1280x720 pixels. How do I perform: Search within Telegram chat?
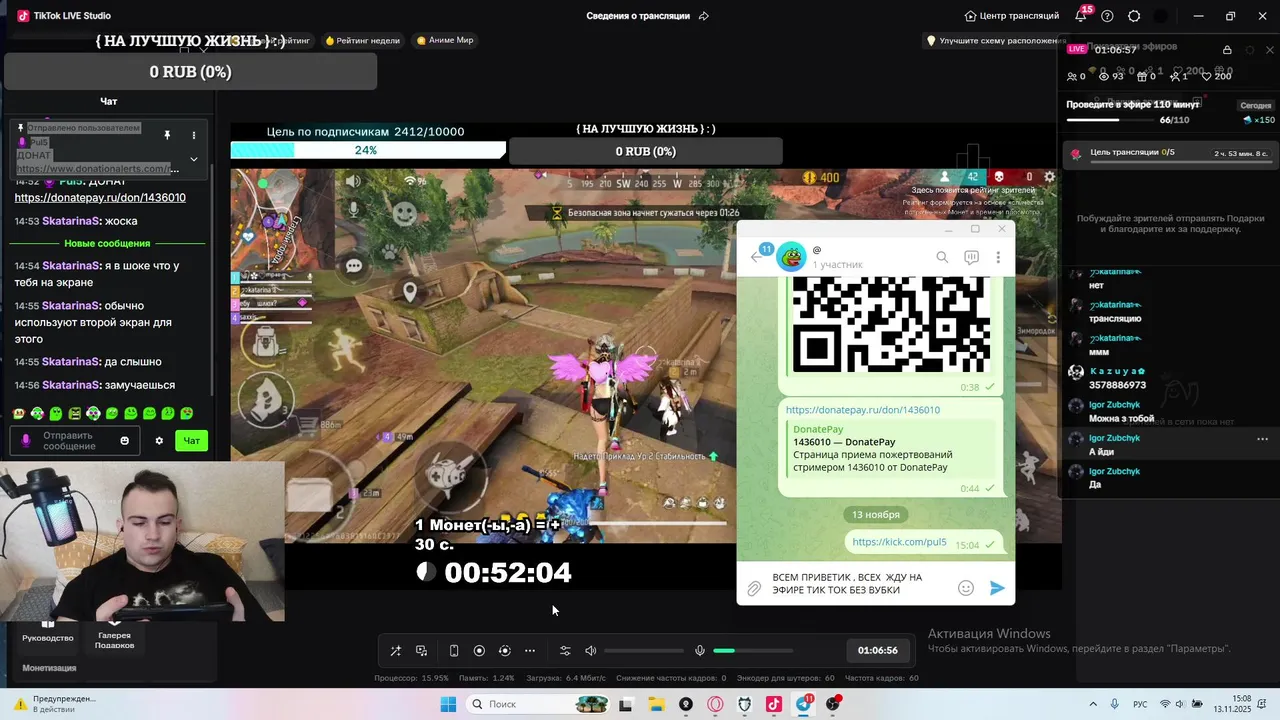pyautogui.click(x=942, y=257)
